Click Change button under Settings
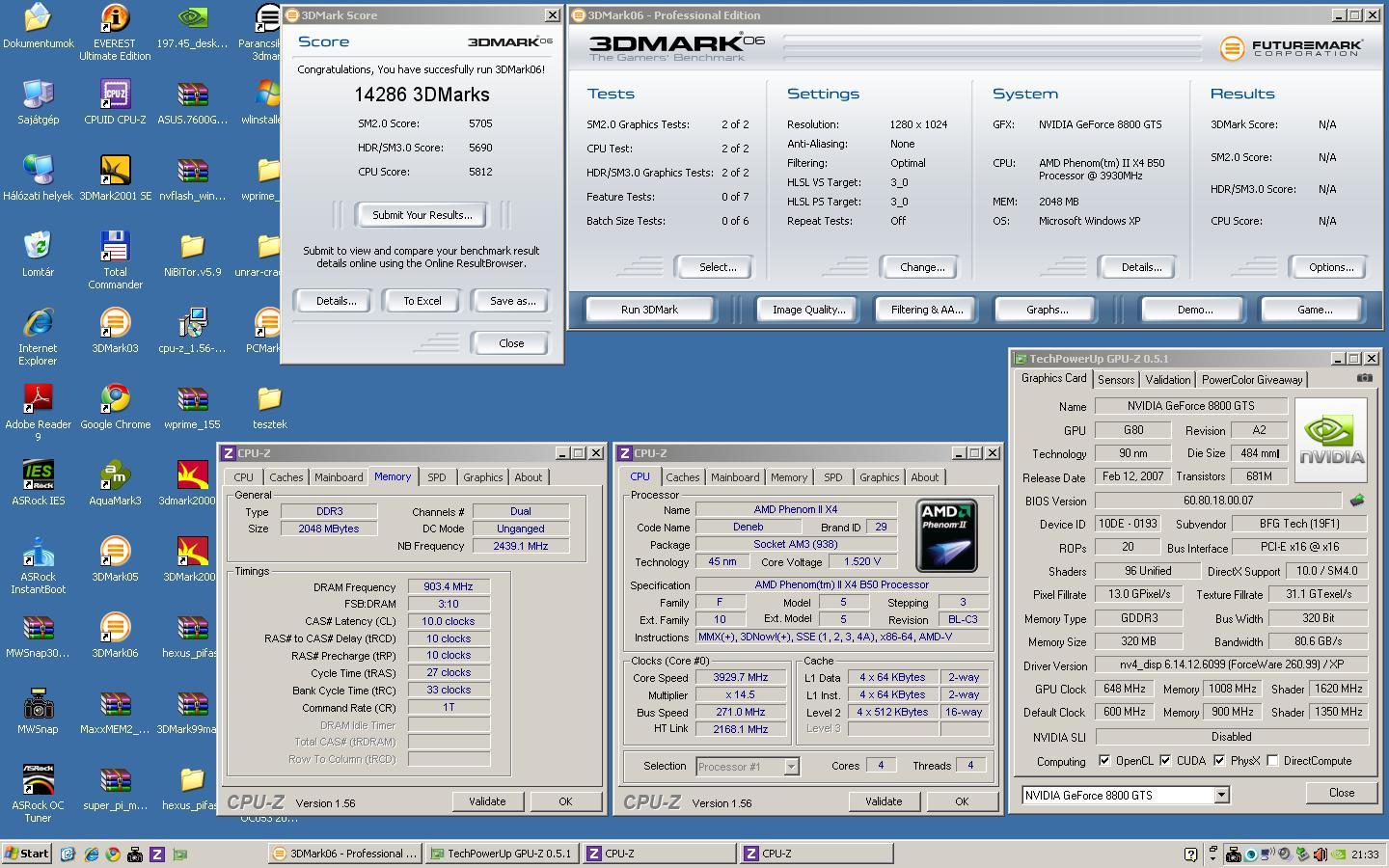This screenshot has height=868, width=1389. (x=921, y=267)
